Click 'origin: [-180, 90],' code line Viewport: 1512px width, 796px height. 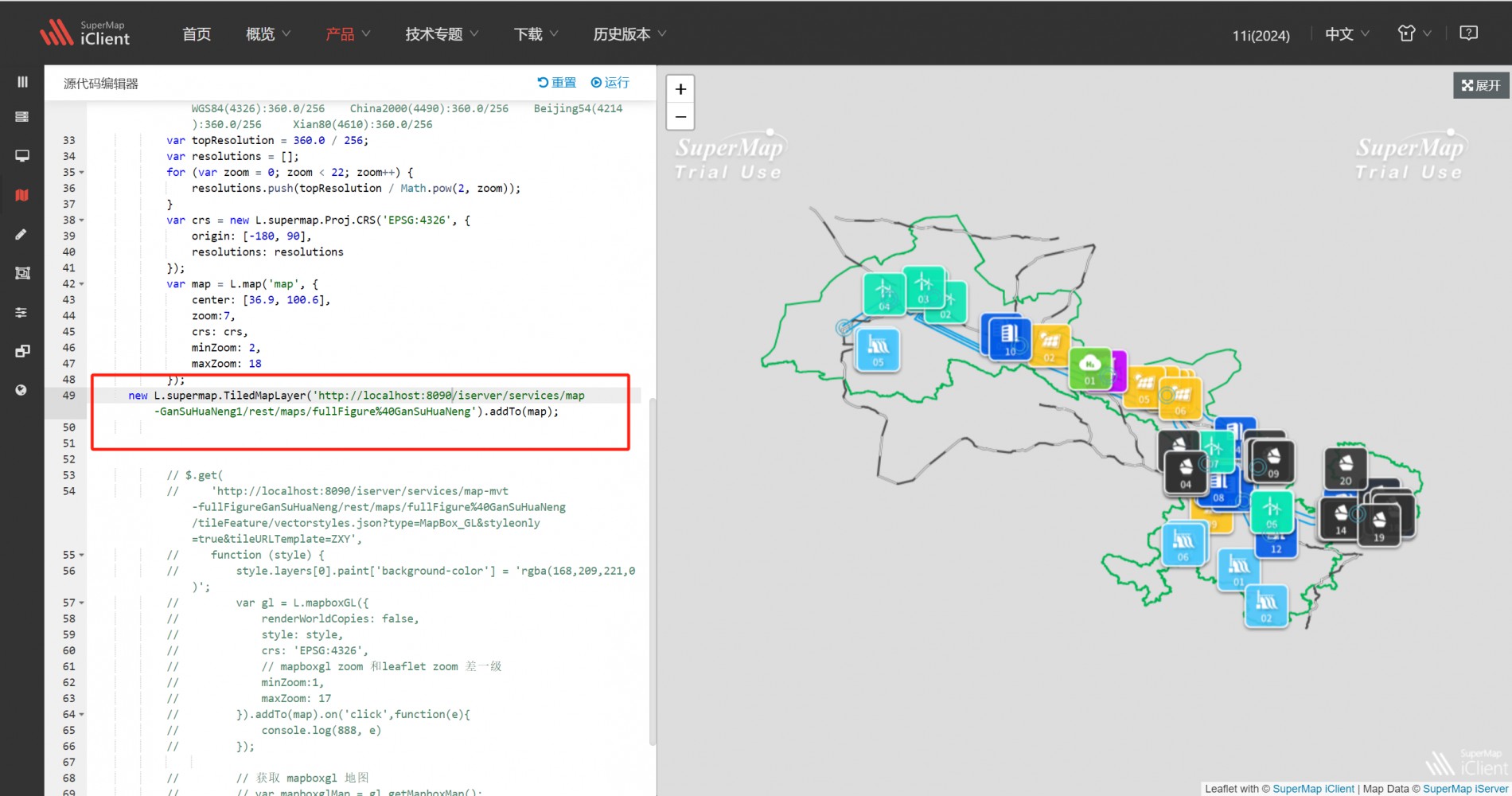[x=251, y=236]
